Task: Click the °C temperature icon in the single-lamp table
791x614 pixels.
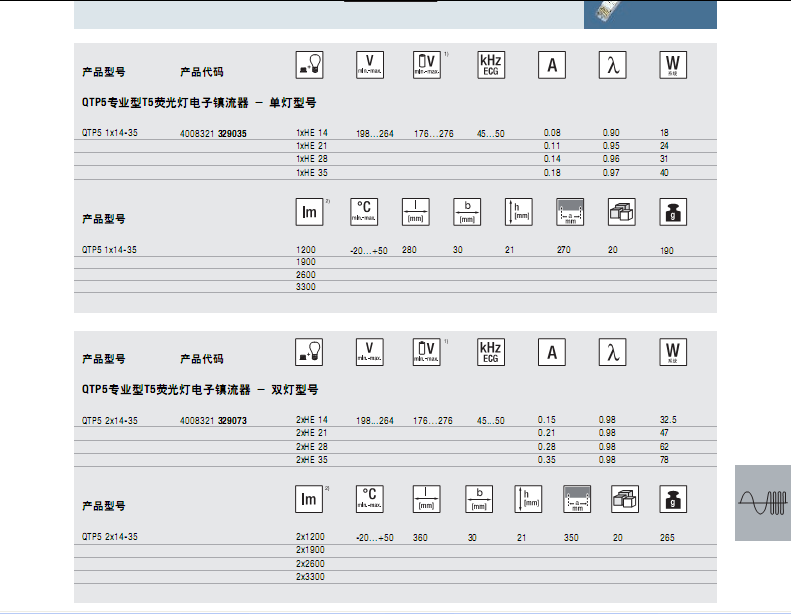Action: [x=364, y=212]
